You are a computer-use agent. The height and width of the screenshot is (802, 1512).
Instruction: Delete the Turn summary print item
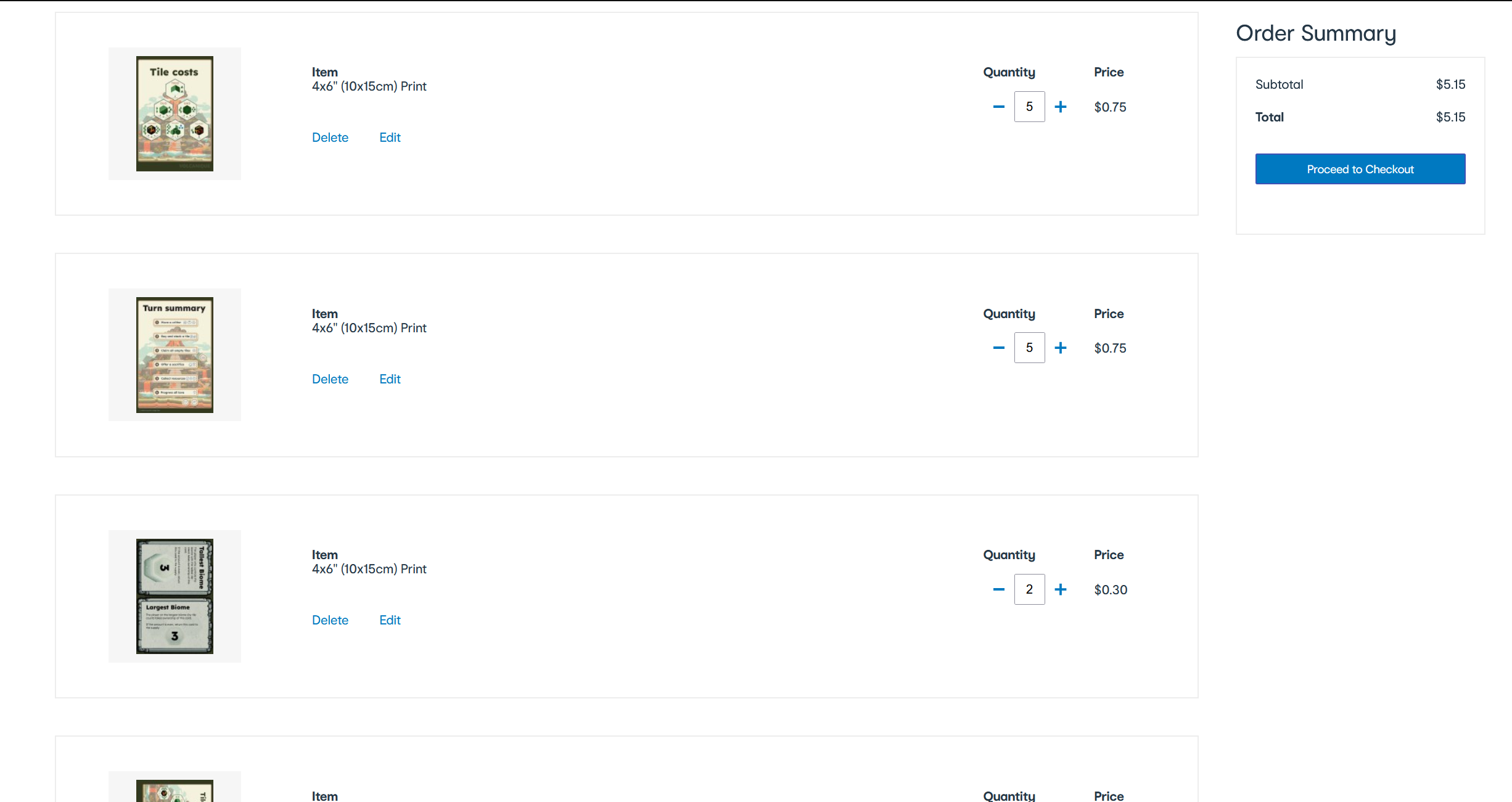330,379
